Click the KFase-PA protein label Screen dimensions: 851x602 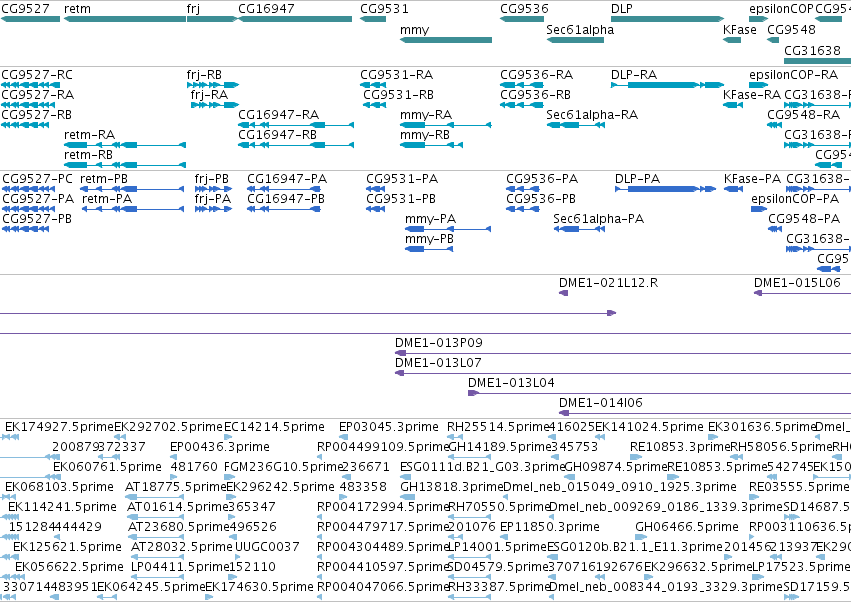(x=752, y=179)
